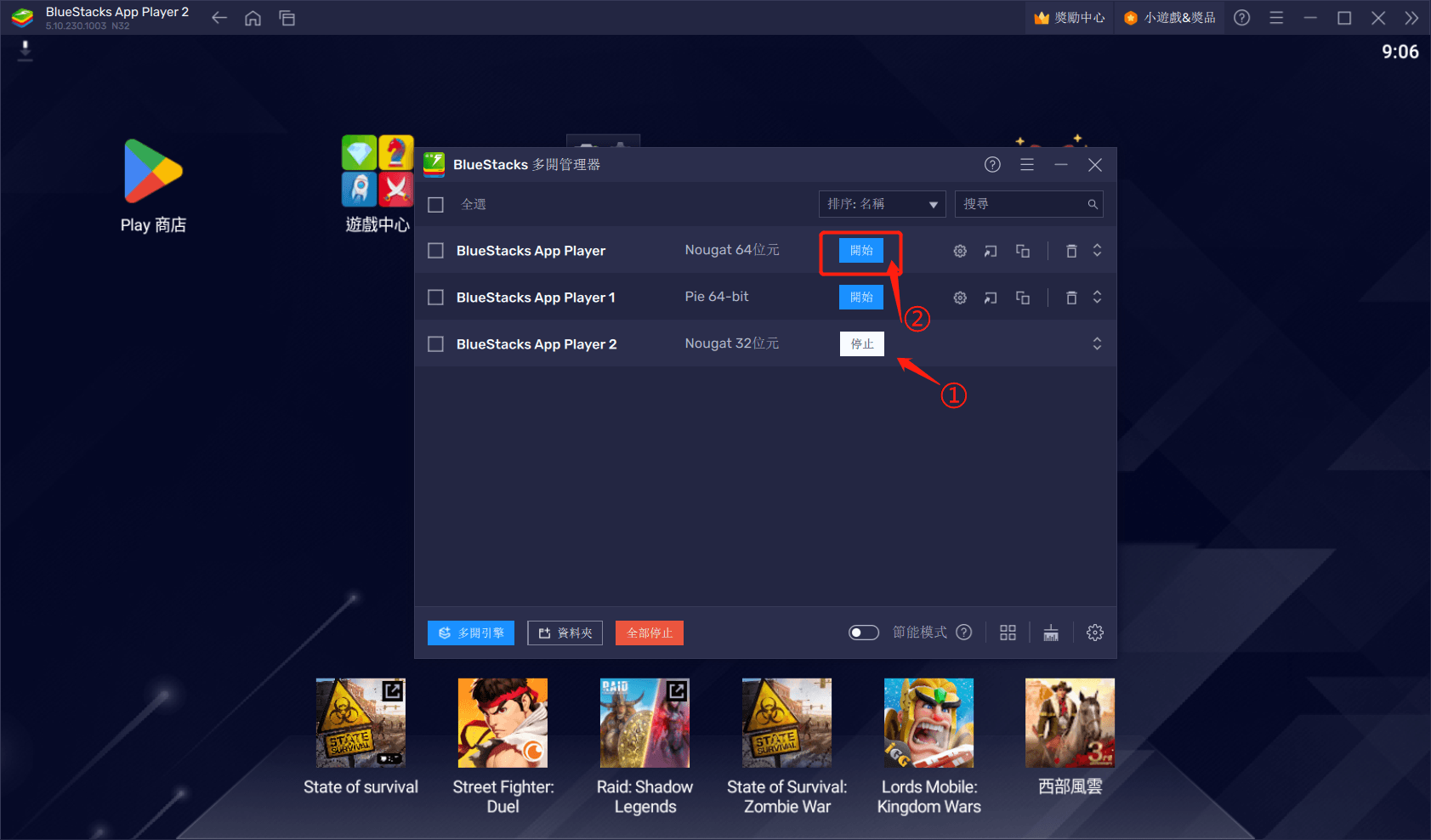Open 小遊戲&獎品 button
The width and height of the screenshot is (1431, 840).
[x=1170, y=18]
